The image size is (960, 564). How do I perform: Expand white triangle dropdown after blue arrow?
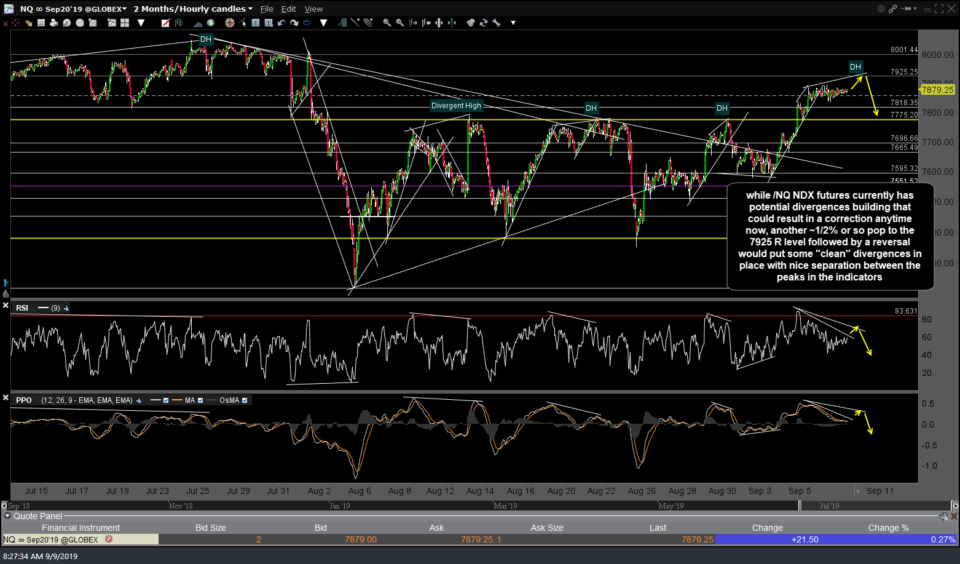tap(323, 23)
